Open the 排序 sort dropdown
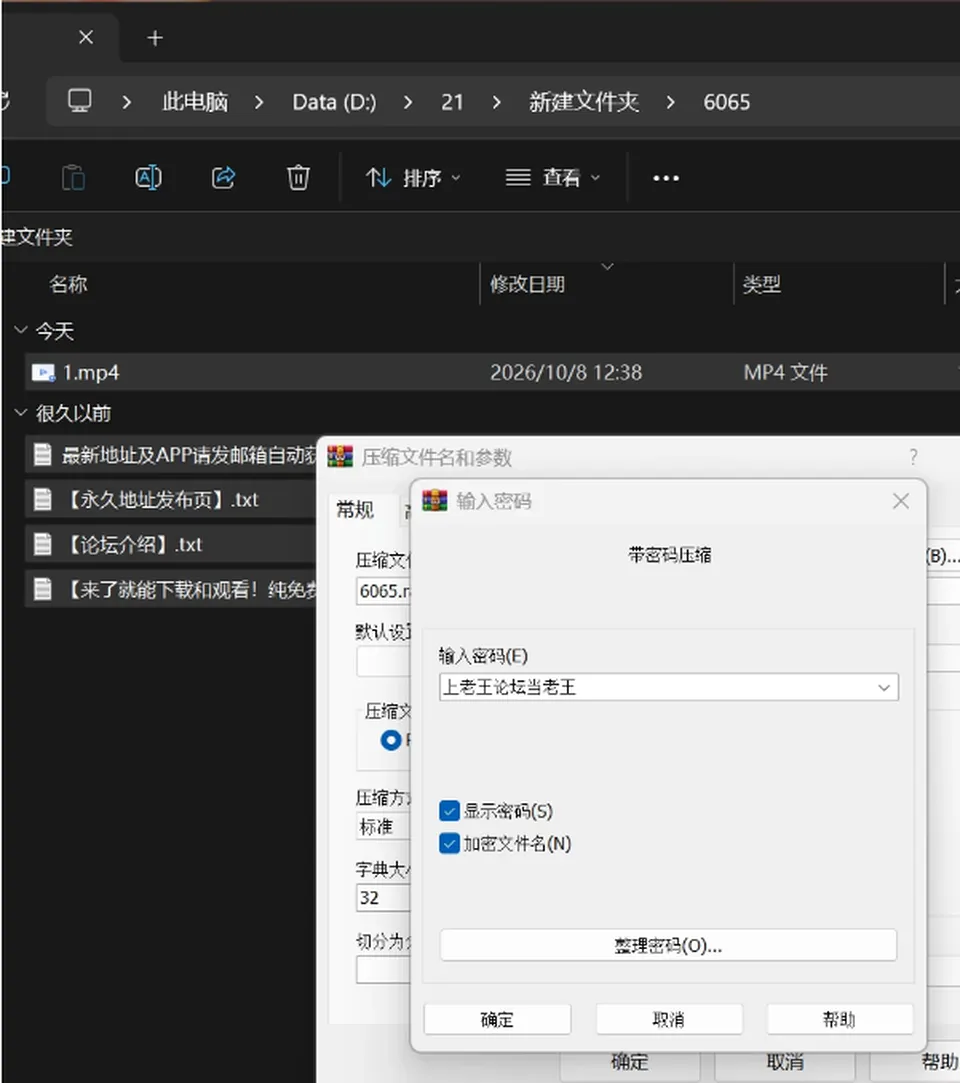Viewport: 960px width, 1083px height. [x=413, y=178]
